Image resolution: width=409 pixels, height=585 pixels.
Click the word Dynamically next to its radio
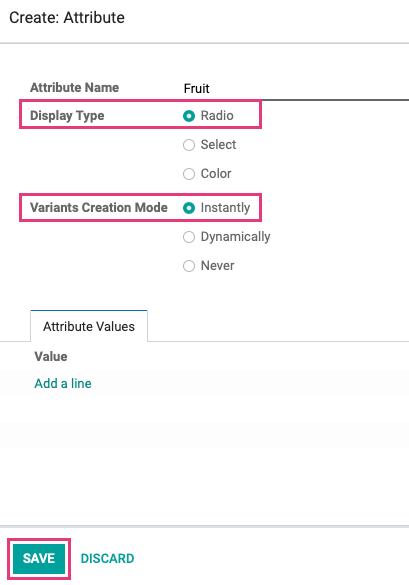click(235, 237)
